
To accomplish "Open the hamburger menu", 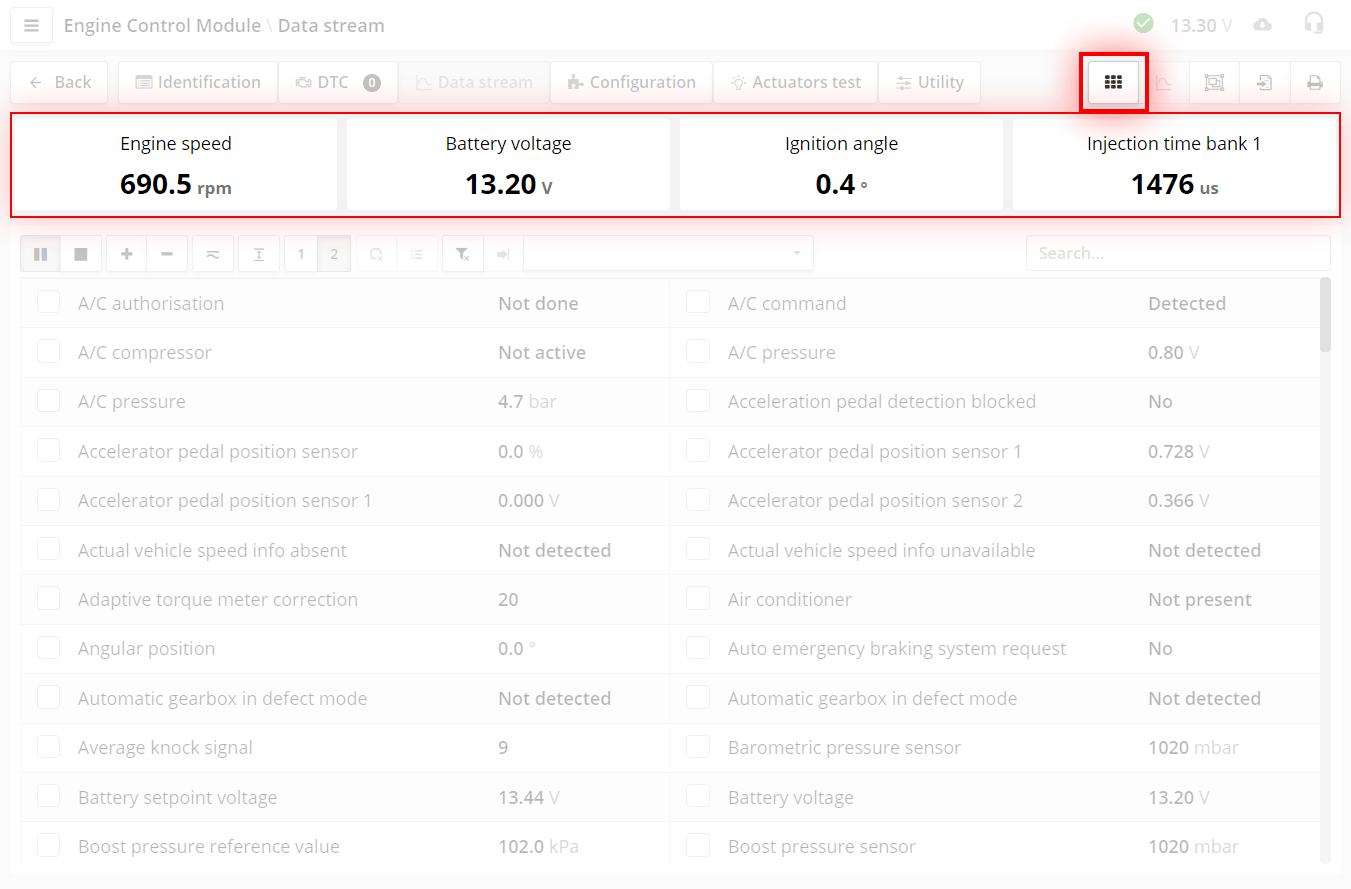I will pos(31,25).
